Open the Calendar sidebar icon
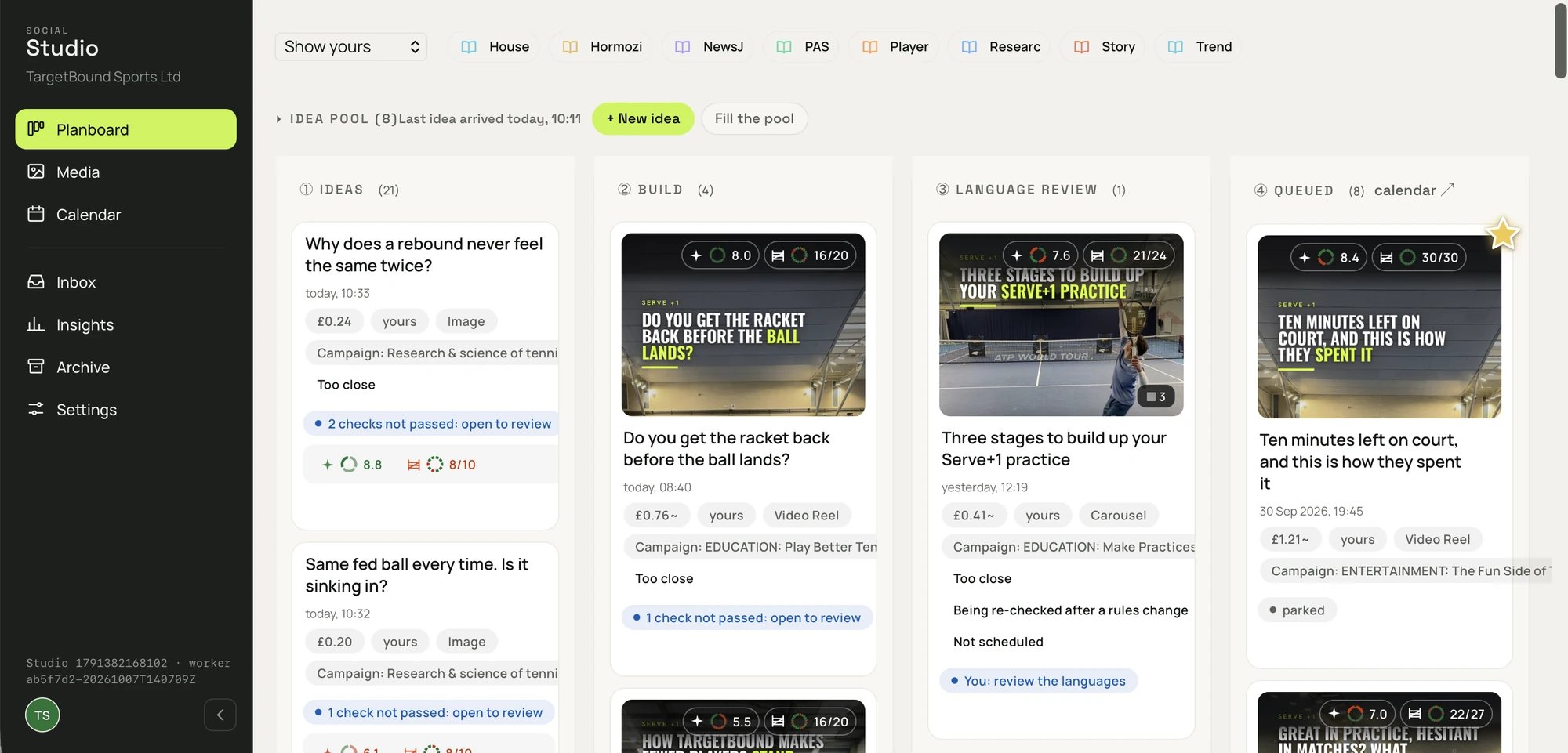Viewport: 1568px width, 753px height. click(36, 214)
